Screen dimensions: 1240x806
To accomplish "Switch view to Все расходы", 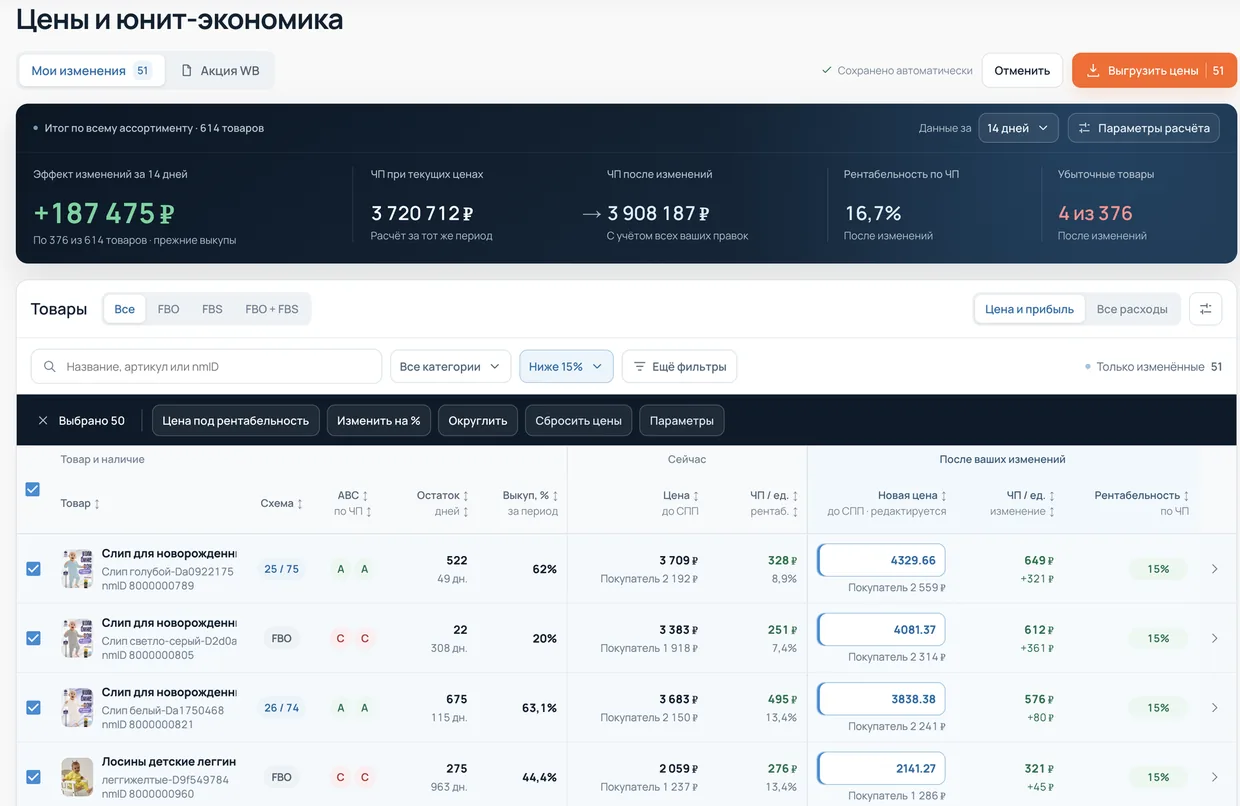I will (x=1132, y=309).
